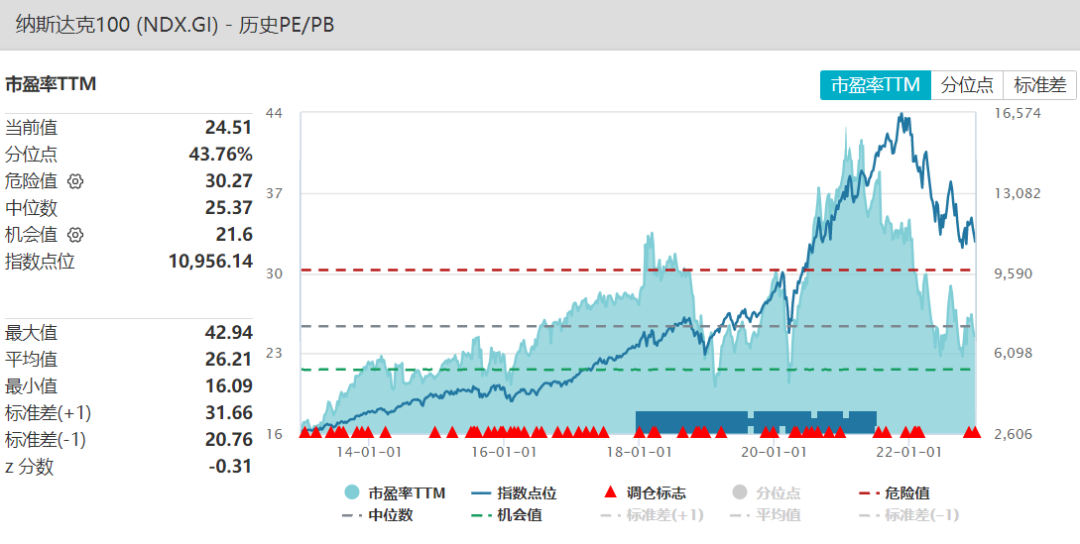The image size is (1080, 544).
Task: Enable the 平均值 legend line
Action: pos(765,514)
